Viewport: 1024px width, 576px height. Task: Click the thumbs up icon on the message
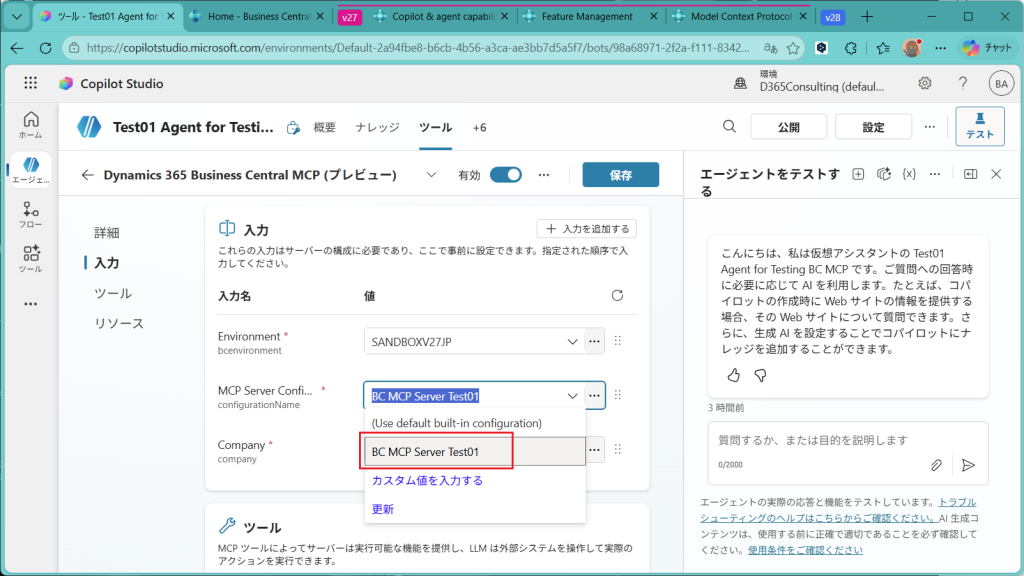[x=734, y=375]
